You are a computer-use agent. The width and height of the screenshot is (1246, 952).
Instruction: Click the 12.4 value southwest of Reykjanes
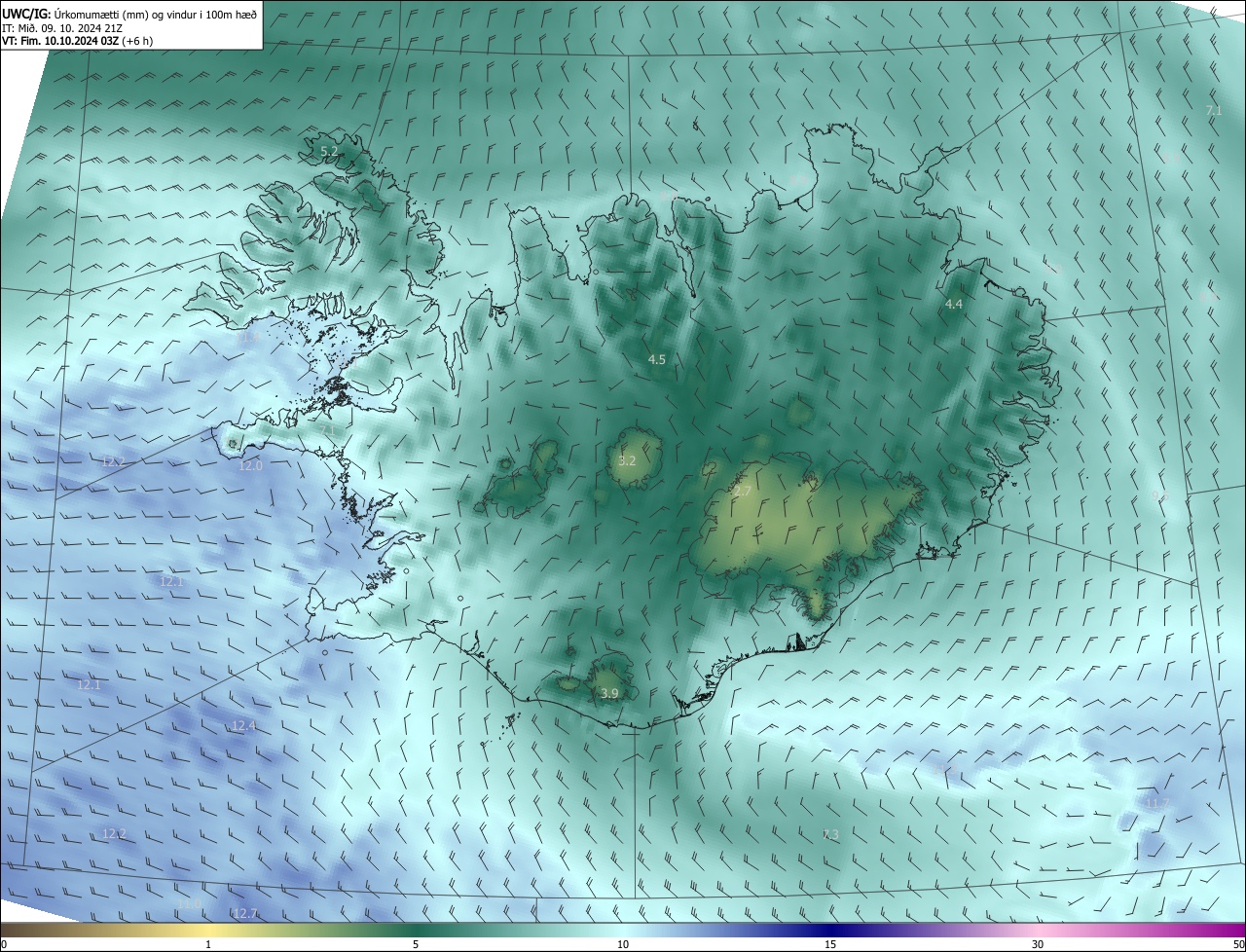click(243, 726)
